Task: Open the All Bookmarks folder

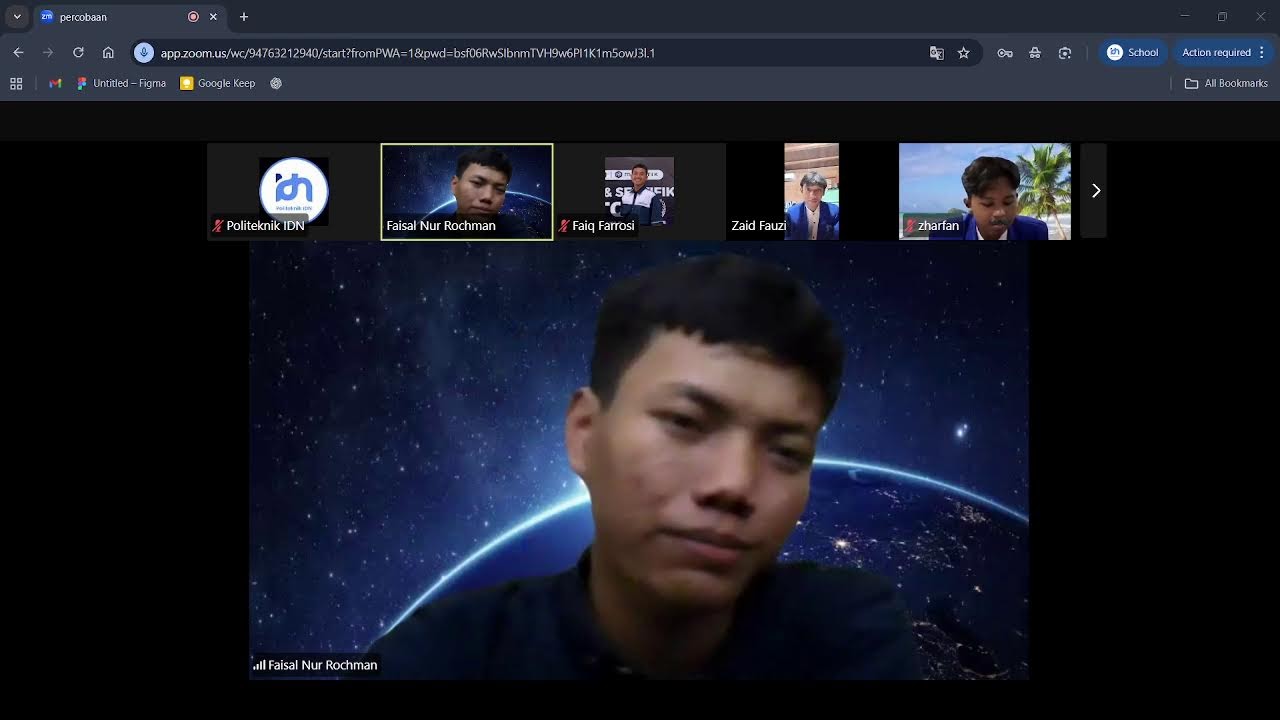Action: (x=1226, y=84)
